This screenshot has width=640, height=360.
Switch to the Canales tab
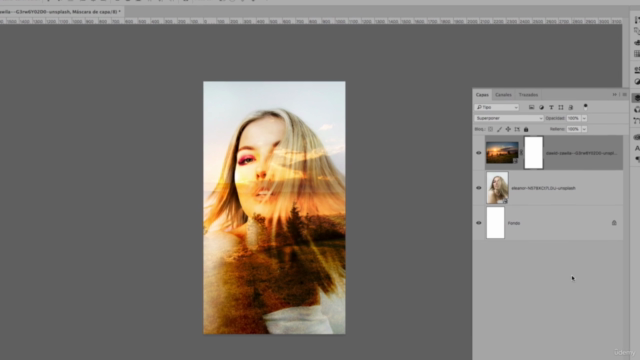tap(503, 95)
